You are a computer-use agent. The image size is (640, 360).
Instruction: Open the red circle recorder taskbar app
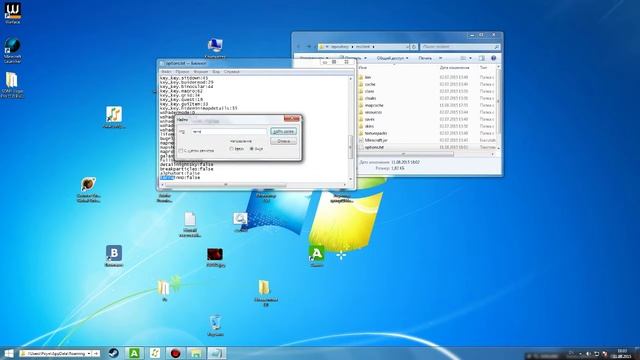tap(176, 353)
